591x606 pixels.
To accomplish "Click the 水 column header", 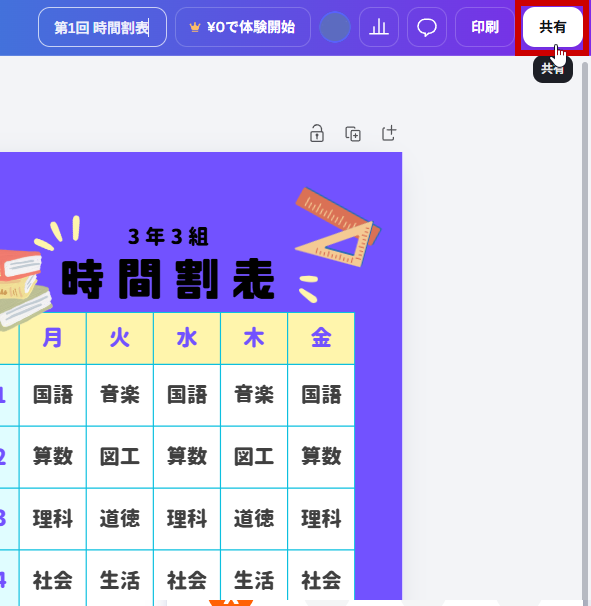I will 187,338.
